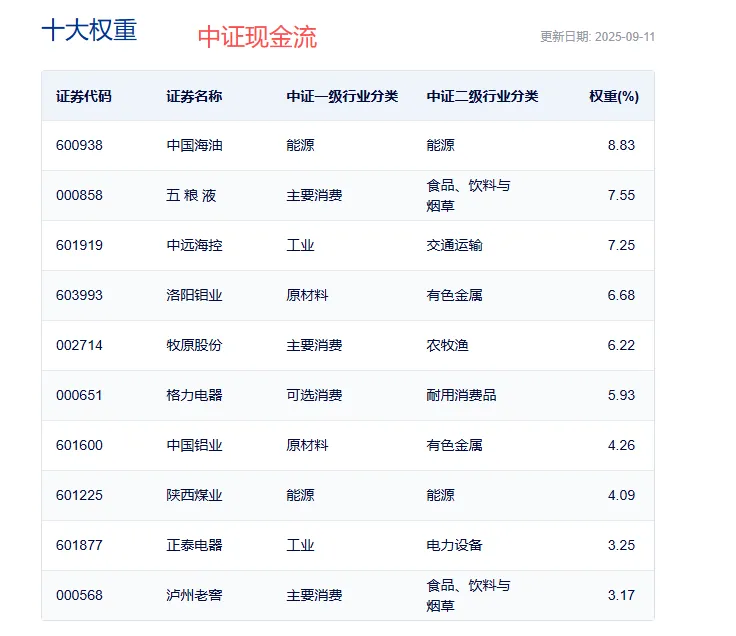Click the 十大权重 heading
The image size is (736, 636).
[89, 31]
